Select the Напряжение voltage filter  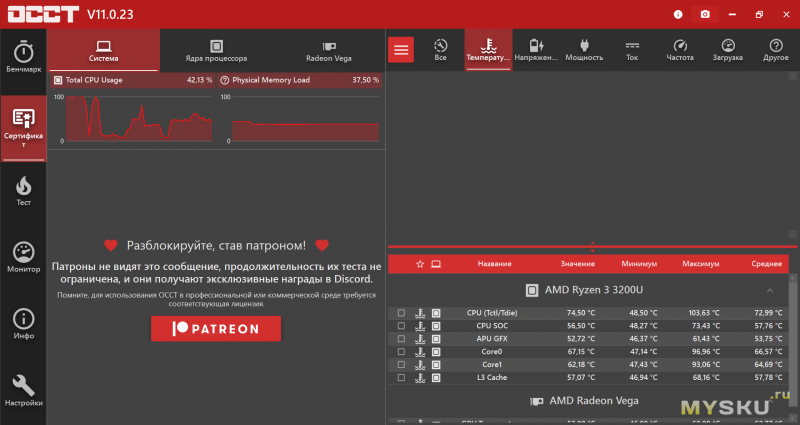click(x=536, y=50)
